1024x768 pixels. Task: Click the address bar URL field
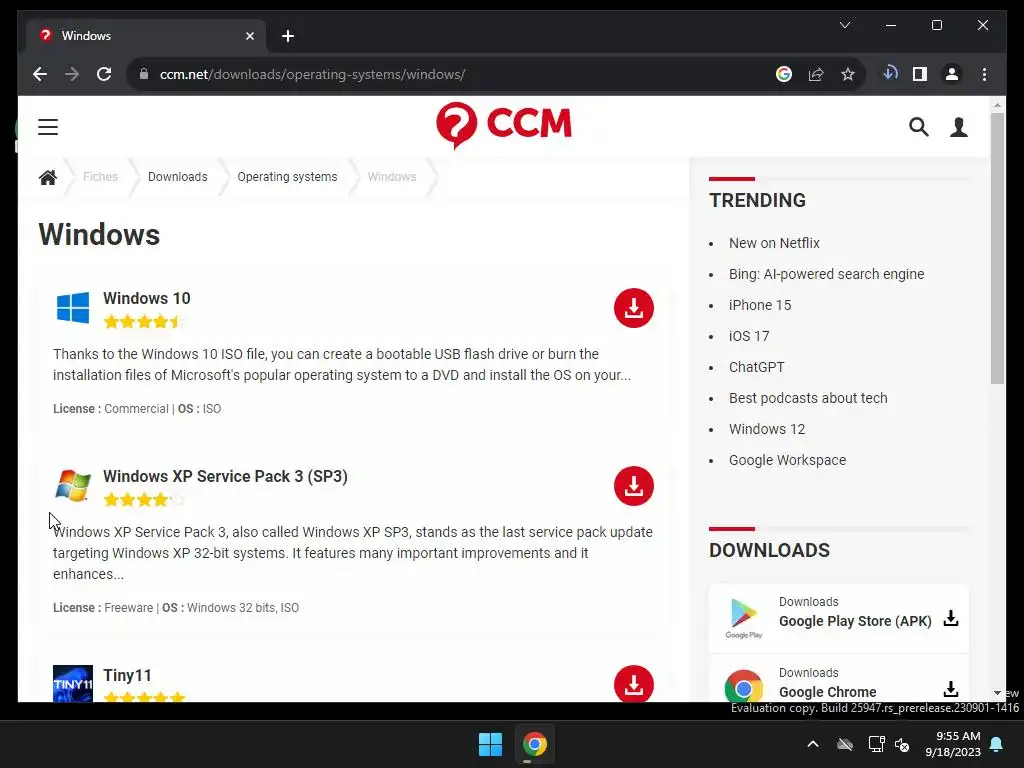click(457, 74)
